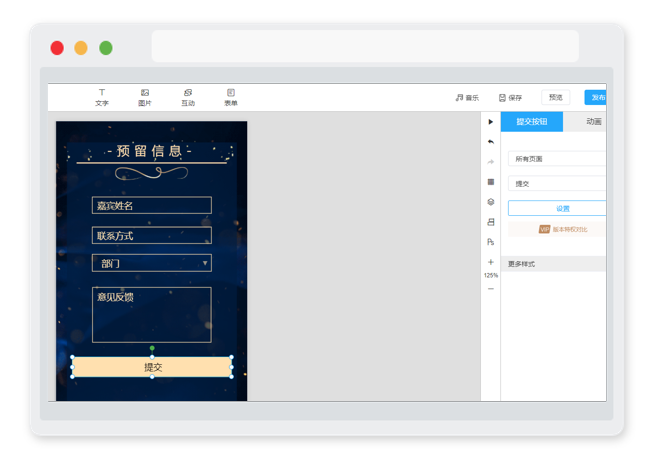Click the 联系方式 form field
The height and width of the screenshot is (460, 660).
(x=152, y=236)
